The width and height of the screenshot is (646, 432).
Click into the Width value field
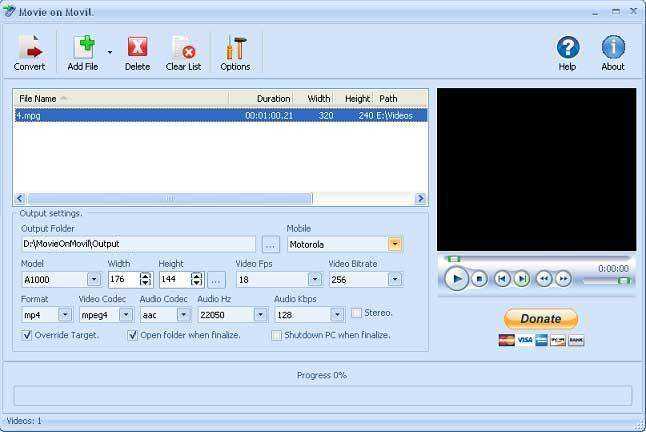[x=124, y=279]
